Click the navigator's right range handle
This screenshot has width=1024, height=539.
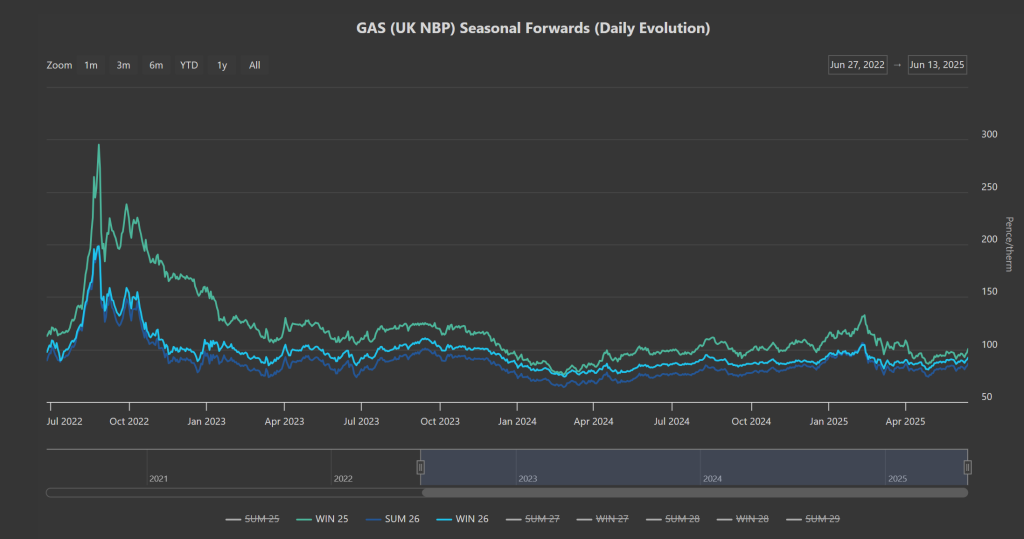point(967,467)
